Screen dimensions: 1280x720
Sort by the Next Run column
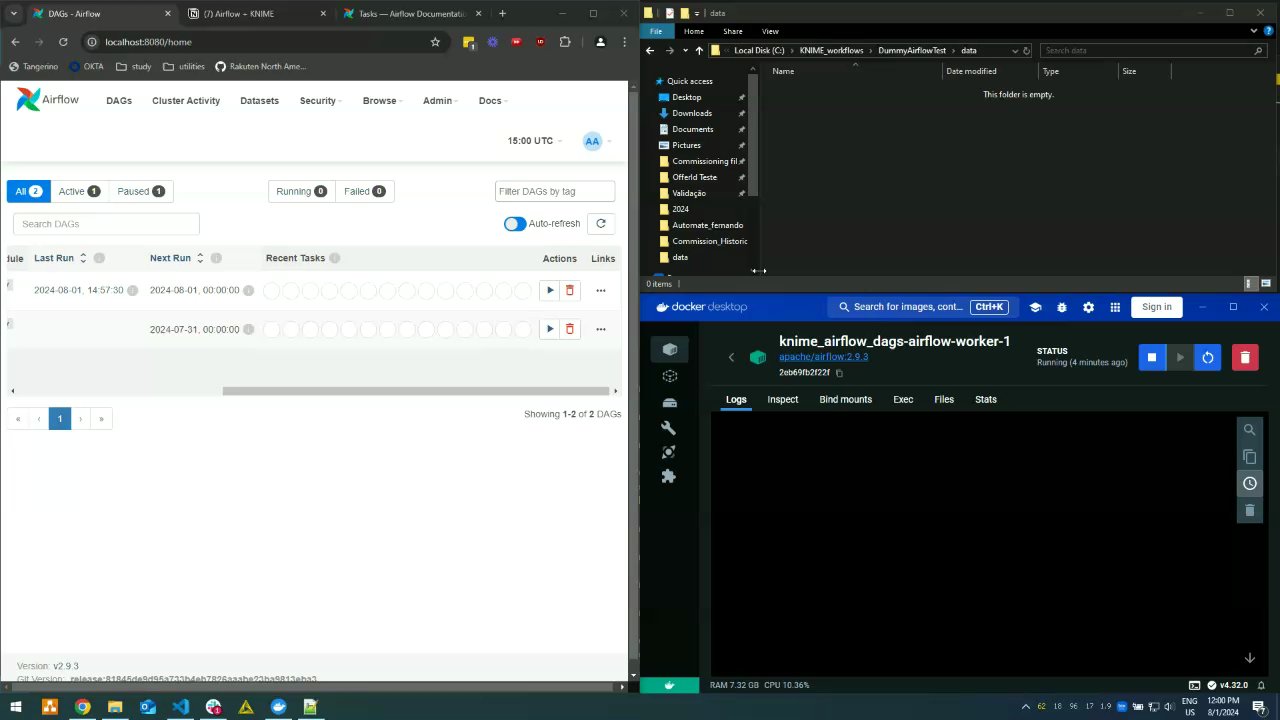177,258
